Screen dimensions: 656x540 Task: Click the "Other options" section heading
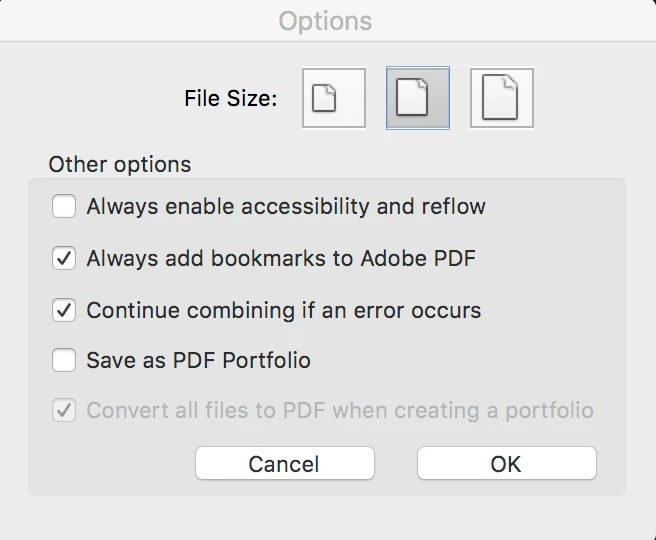[120, 164]
